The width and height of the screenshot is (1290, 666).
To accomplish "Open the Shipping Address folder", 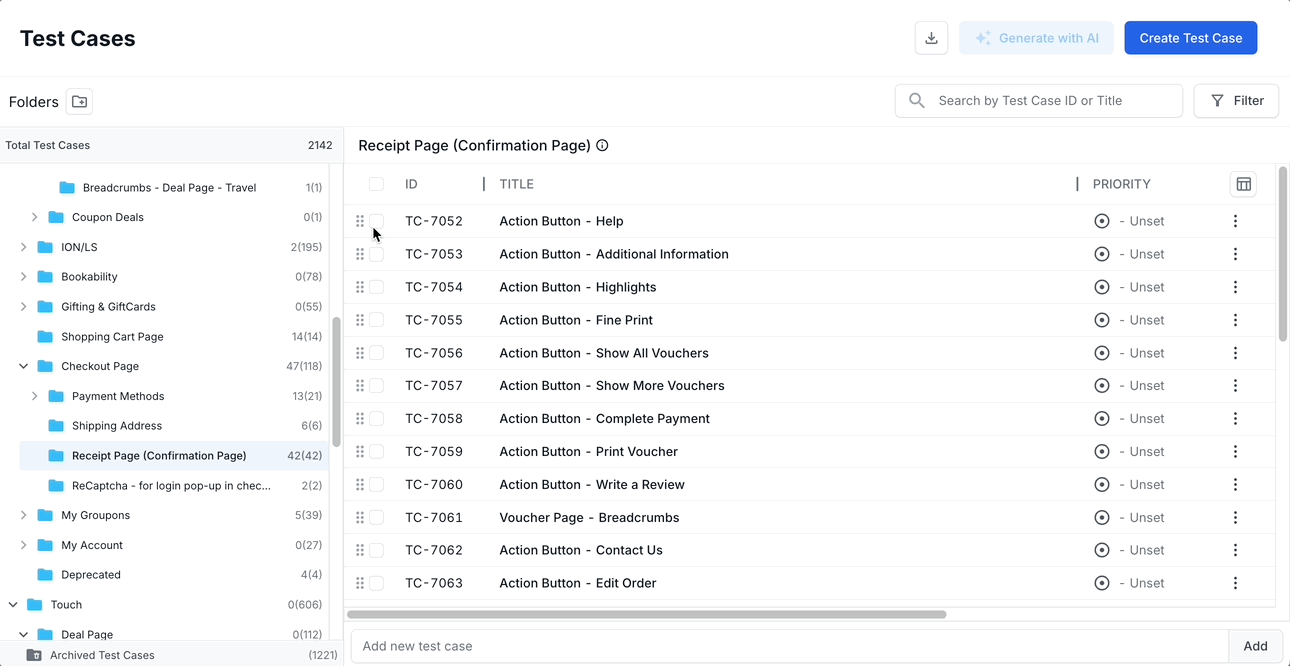I will click(x=116, y=426).
